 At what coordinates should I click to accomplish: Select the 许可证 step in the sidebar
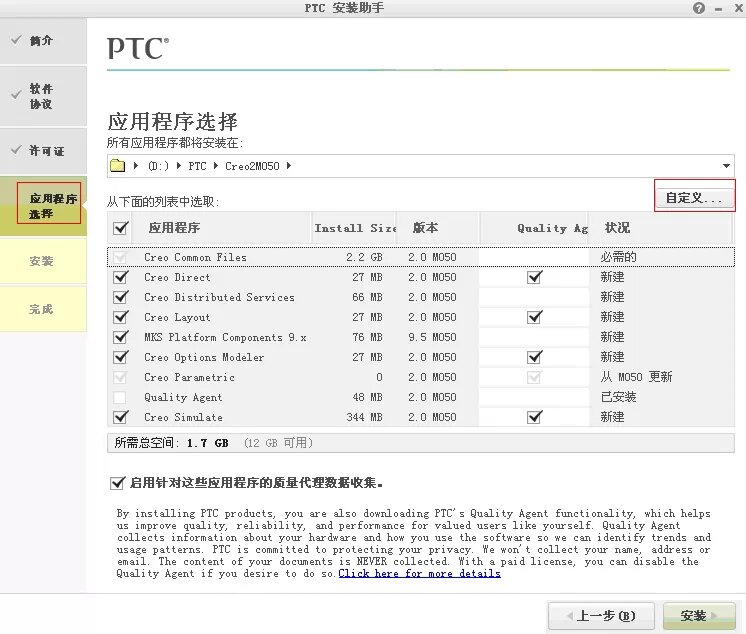point(46,151)
